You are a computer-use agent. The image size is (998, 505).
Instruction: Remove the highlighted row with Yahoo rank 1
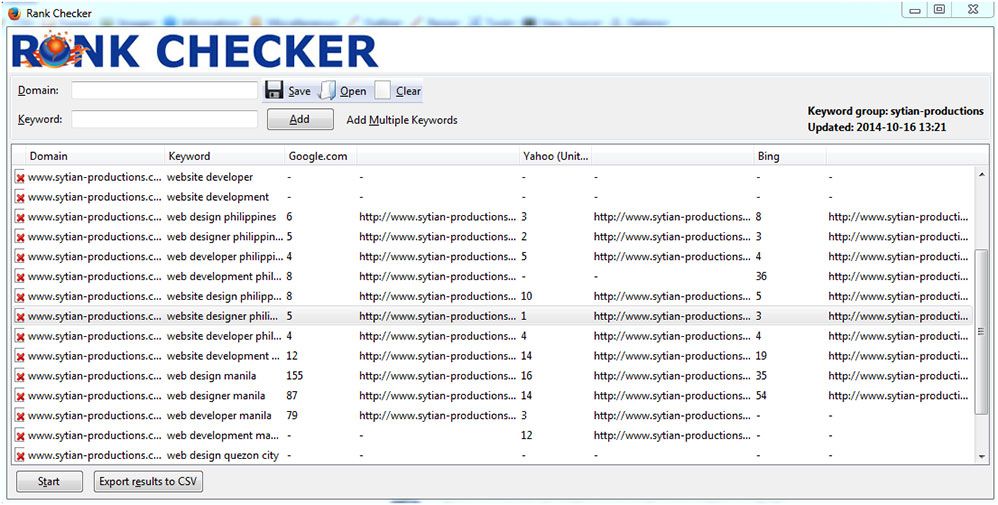(20, 317)
